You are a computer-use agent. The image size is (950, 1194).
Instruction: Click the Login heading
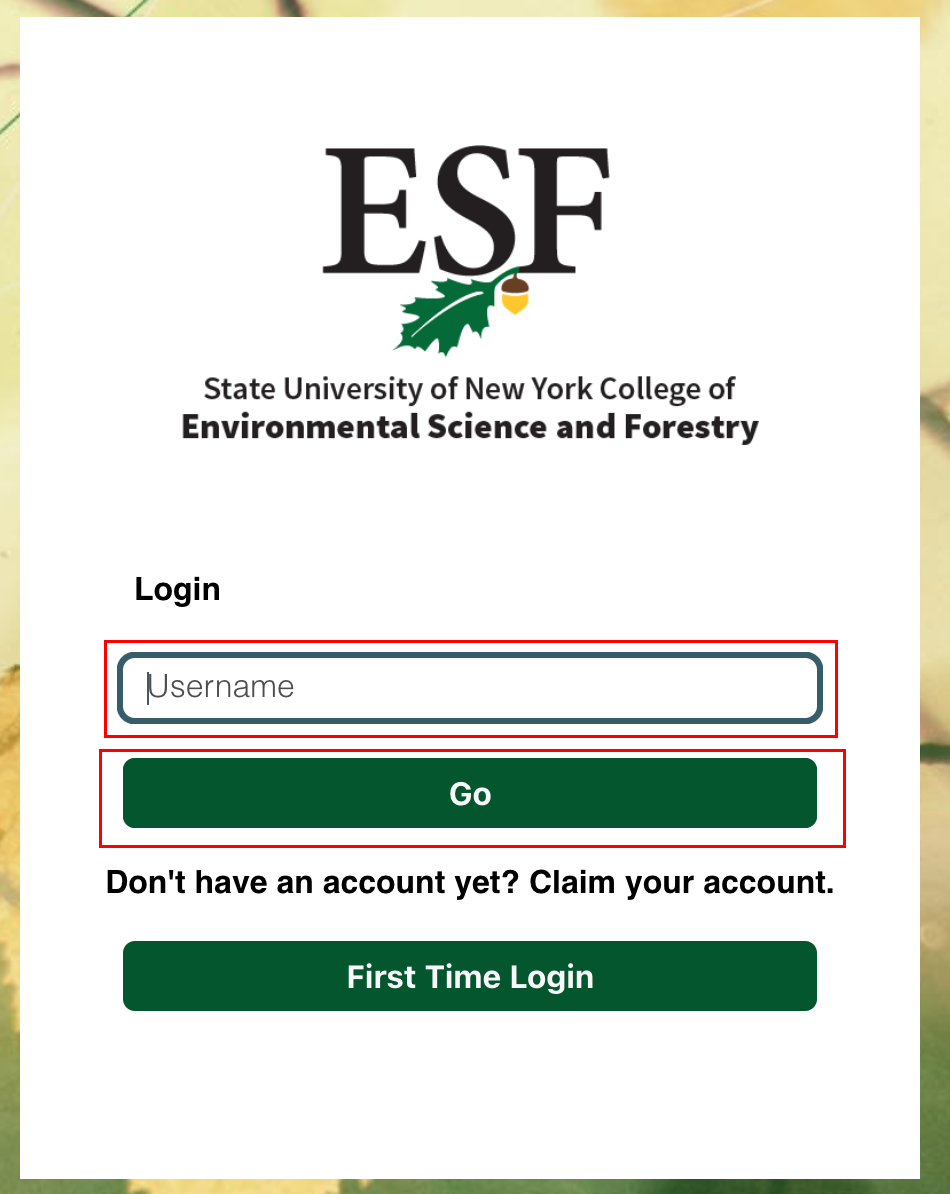(177, 589)
